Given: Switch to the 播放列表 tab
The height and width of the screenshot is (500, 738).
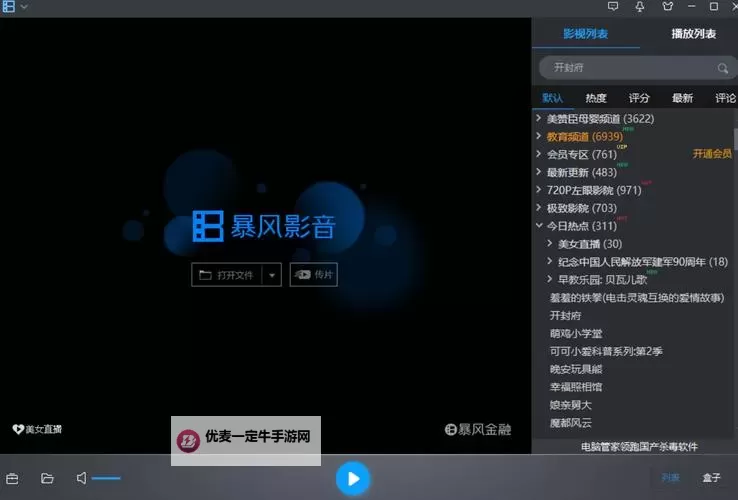Looking at the screenshot, I should (x=693, y=33).
